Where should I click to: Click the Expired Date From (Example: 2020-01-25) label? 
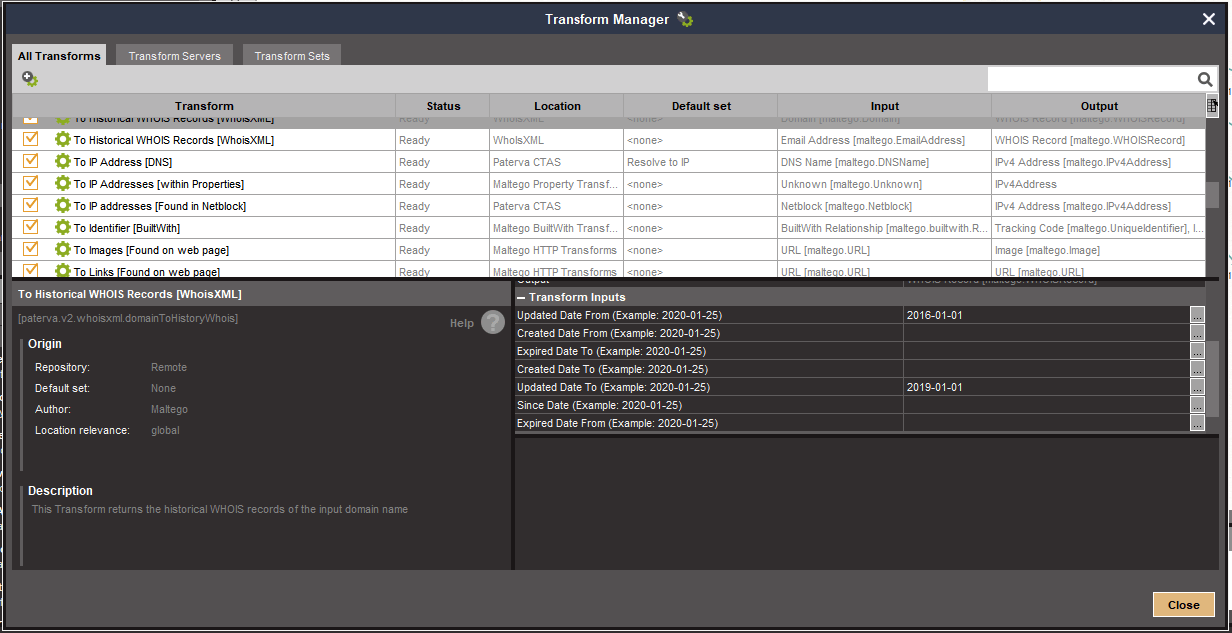(617, 424)
